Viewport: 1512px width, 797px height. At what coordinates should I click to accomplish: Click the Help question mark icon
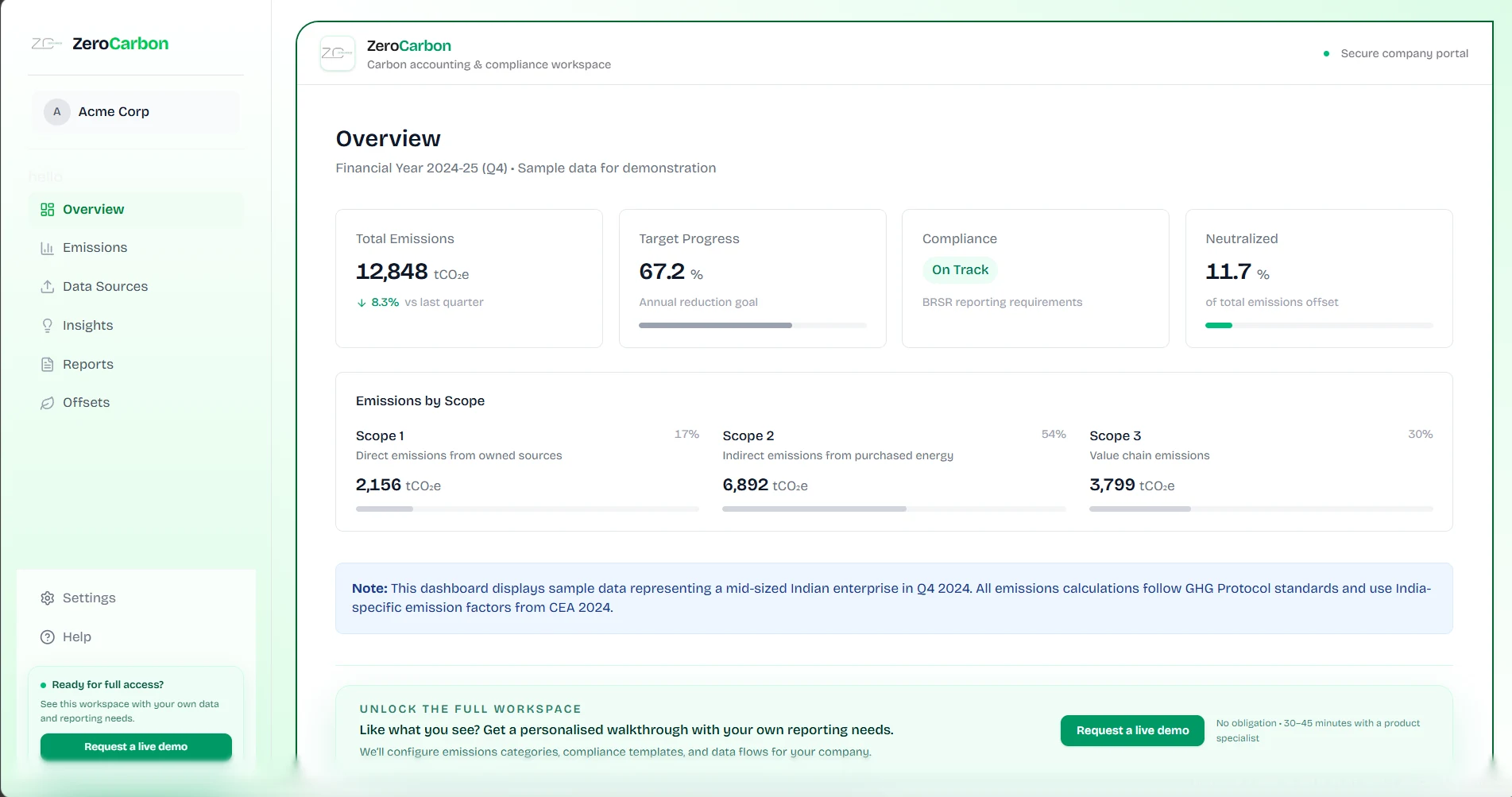[48, 636]
